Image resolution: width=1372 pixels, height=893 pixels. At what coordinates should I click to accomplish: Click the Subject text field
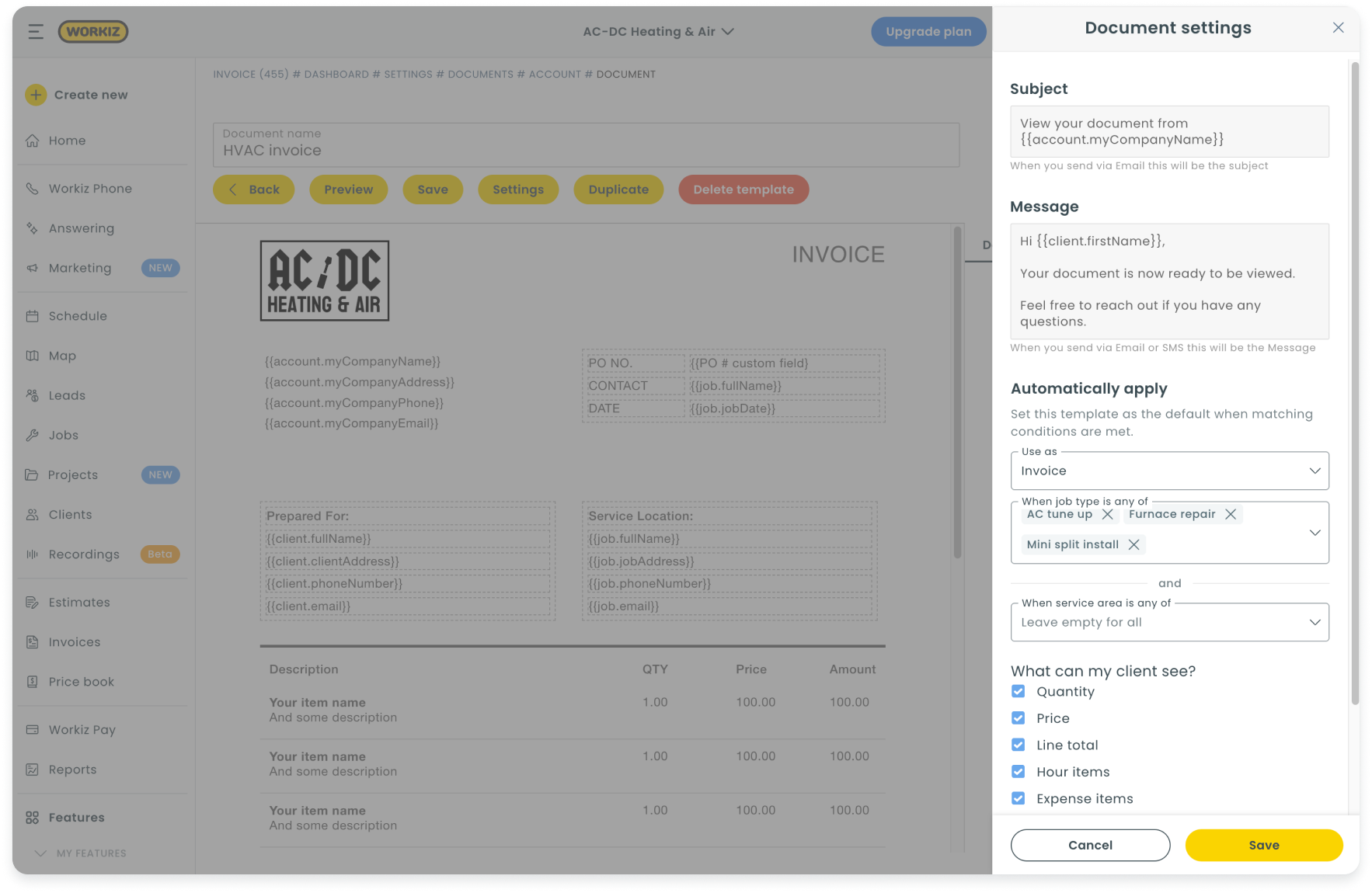(1169, 131)
